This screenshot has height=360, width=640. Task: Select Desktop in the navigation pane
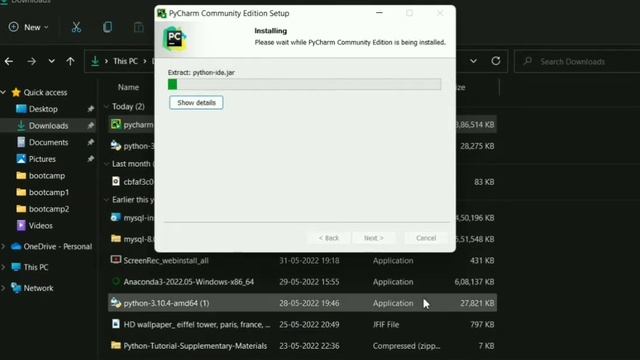coord(43,109)
